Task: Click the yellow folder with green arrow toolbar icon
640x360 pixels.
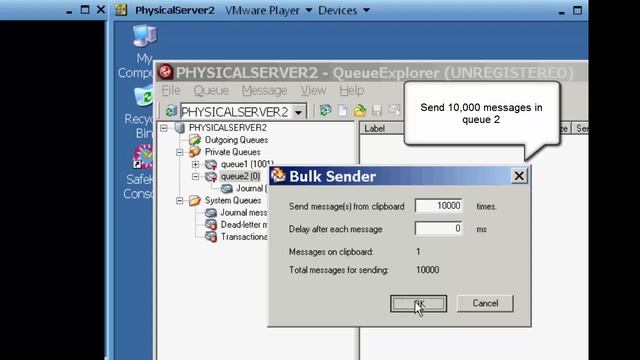Action: coord(360,111)
